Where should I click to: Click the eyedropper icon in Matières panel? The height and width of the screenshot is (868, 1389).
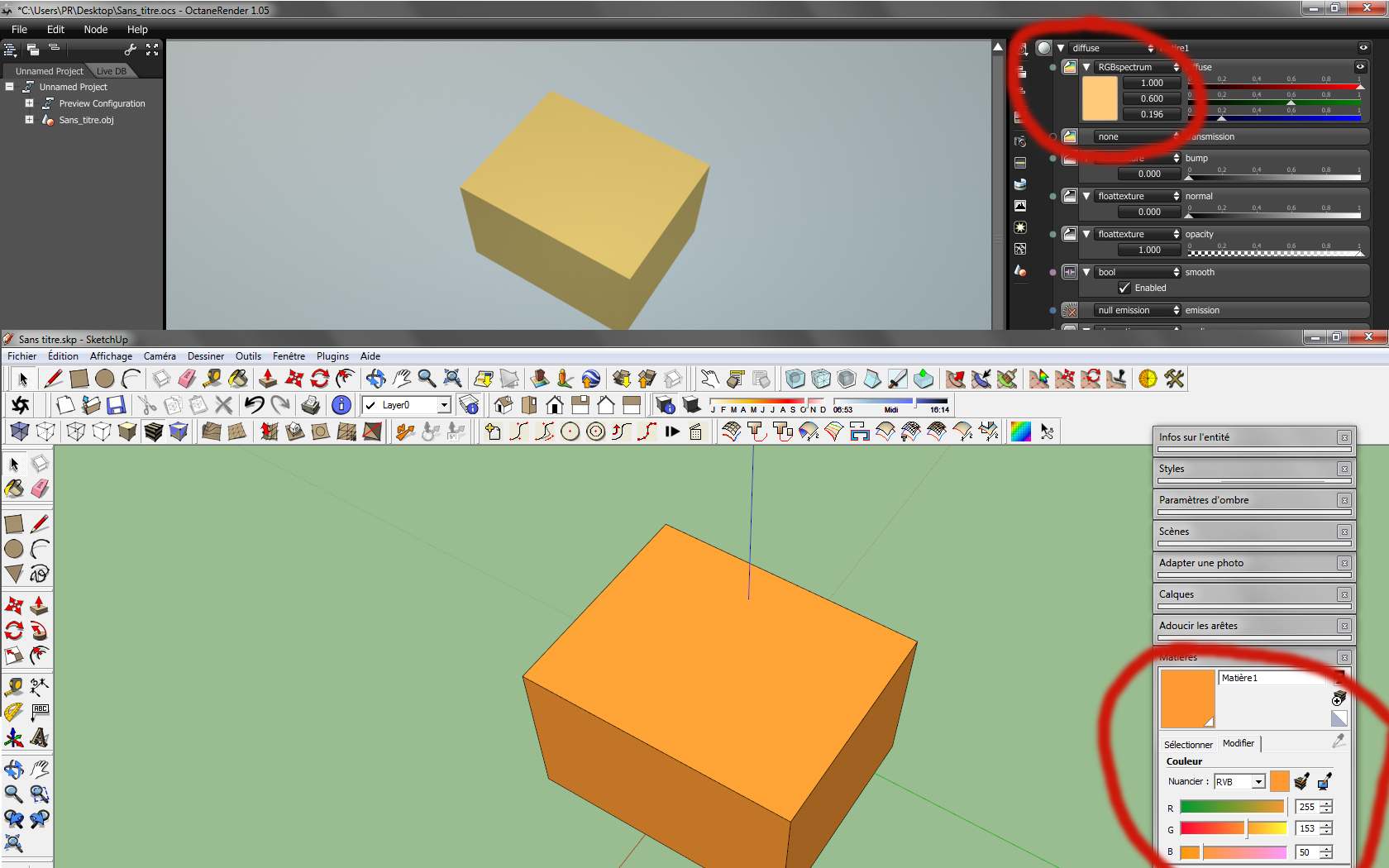pos(1339,741)
